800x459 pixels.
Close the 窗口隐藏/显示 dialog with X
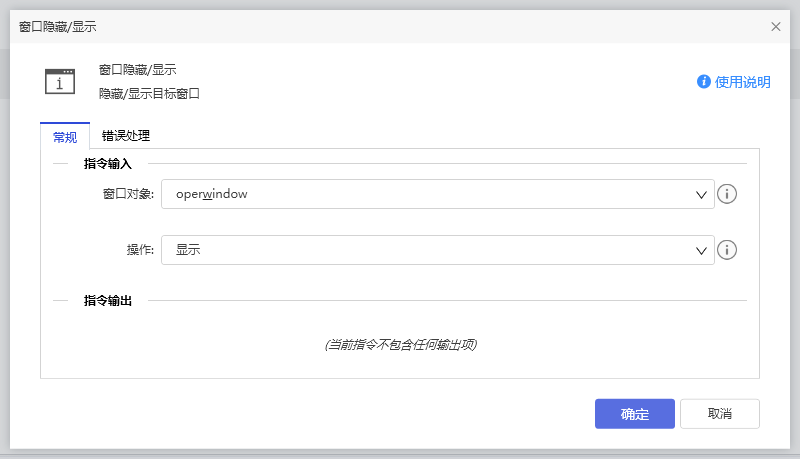pyautogui.click(x=776, y=27)
